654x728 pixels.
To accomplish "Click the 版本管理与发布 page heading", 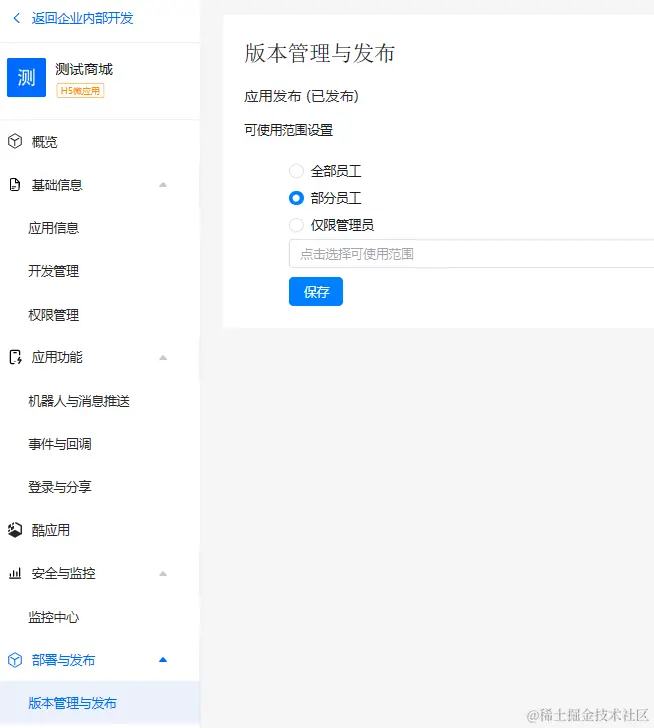I will [320, 53].
